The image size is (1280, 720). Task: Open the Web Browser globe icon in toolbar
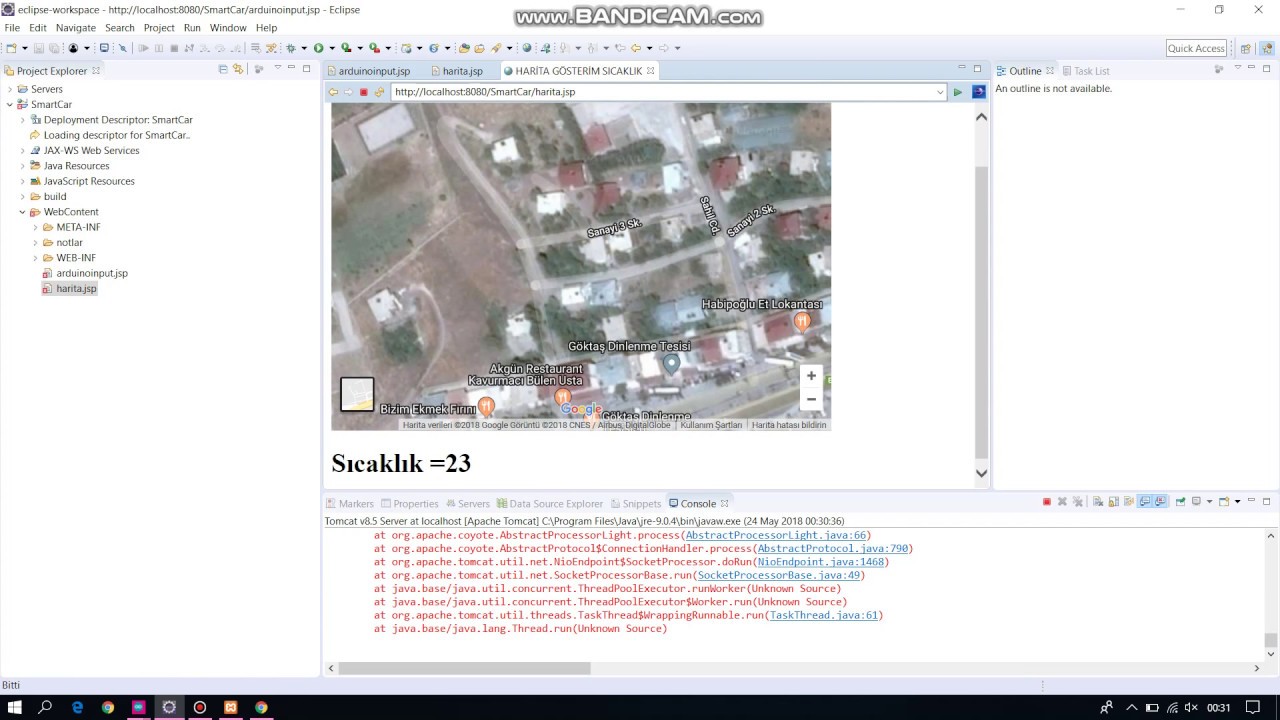tap(526, 48)
